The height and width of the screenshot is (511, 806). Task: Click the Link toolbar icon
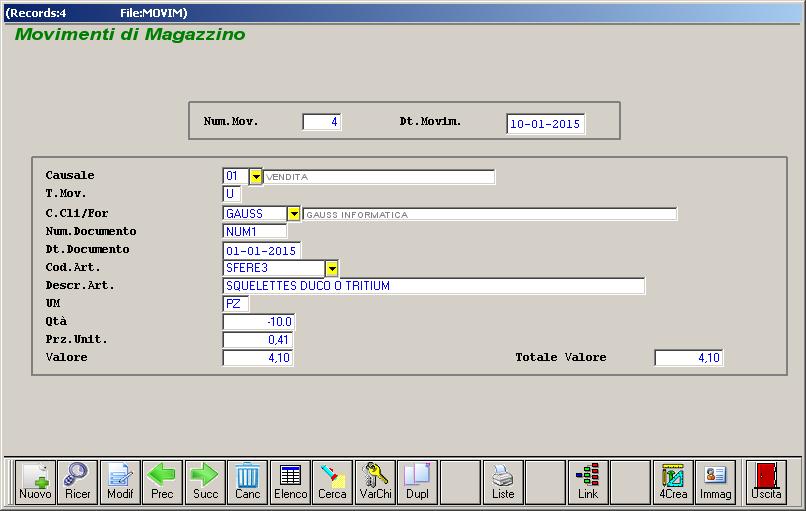coord(588,482)
